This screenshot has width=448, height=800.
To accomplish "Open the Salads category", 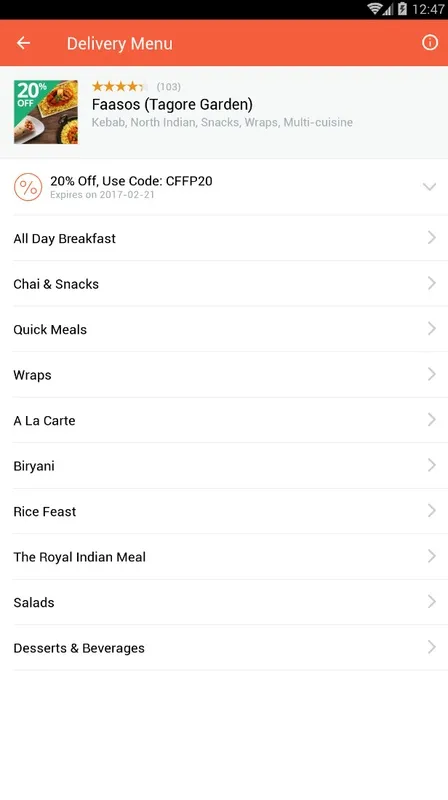I will pos(224,602).
